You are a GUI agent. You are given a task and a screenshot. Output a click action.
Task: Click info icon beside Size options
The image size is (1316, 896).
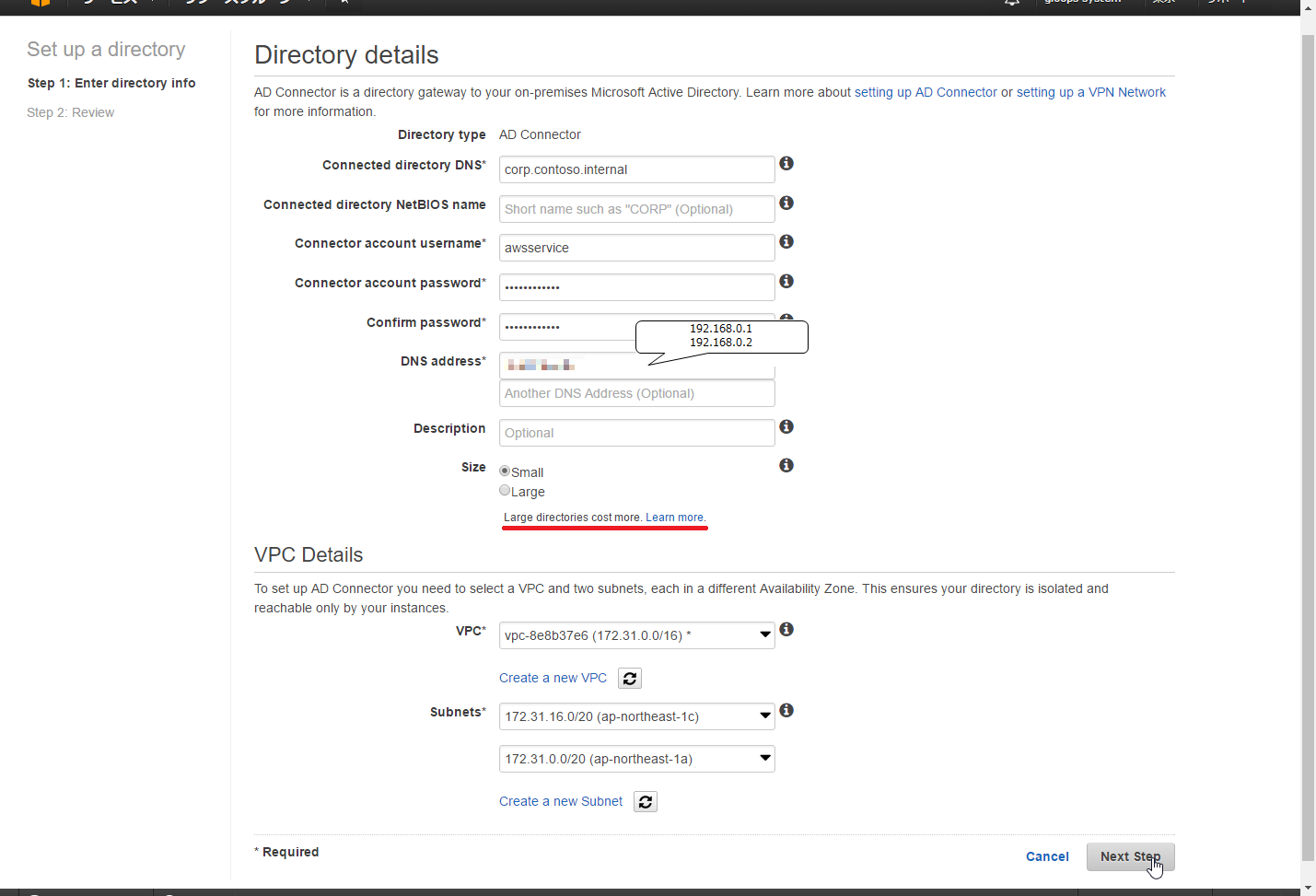coord(786,465)
